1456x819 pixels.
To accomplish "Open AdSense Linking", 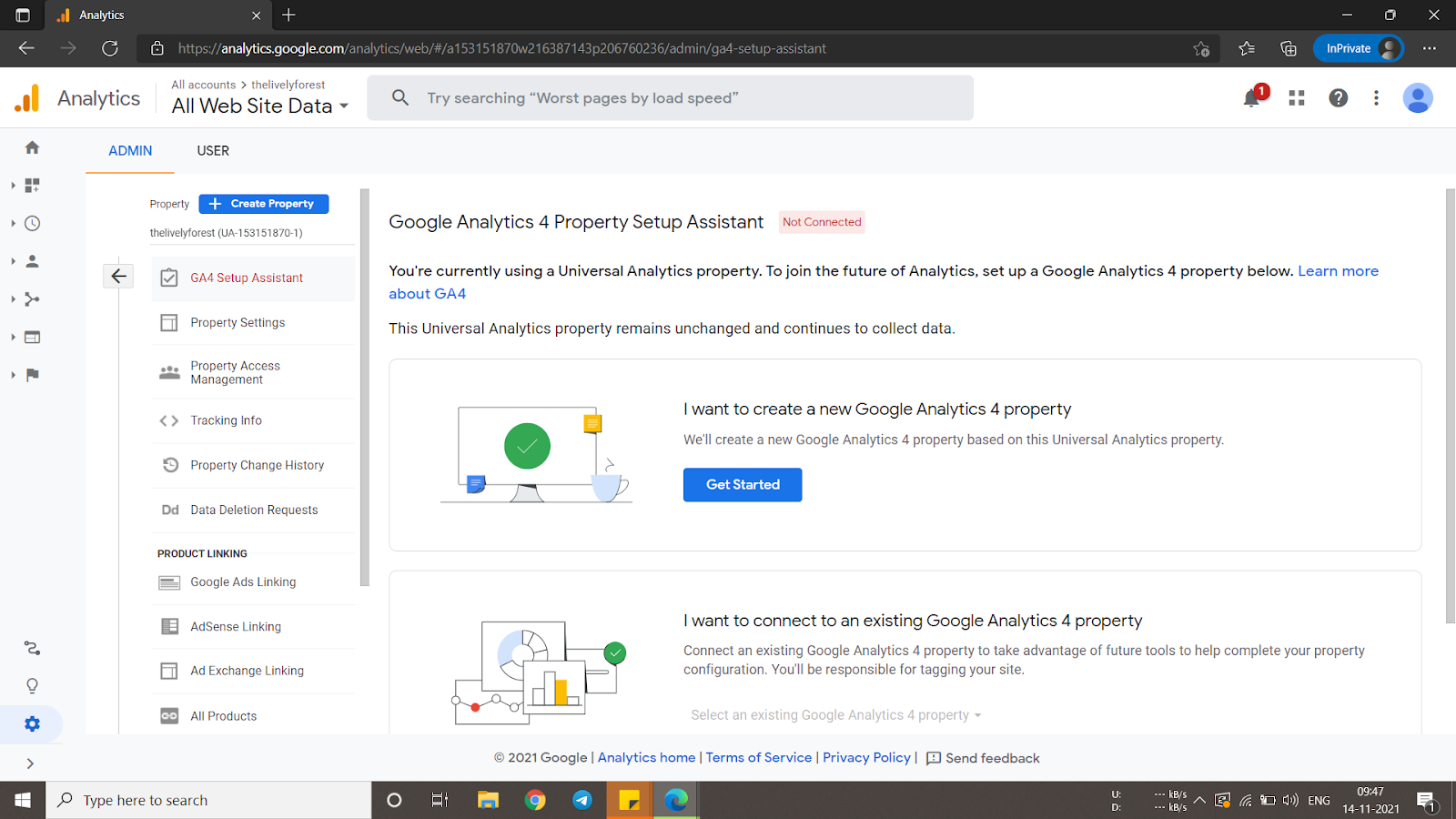I will [x=253, y=627].
